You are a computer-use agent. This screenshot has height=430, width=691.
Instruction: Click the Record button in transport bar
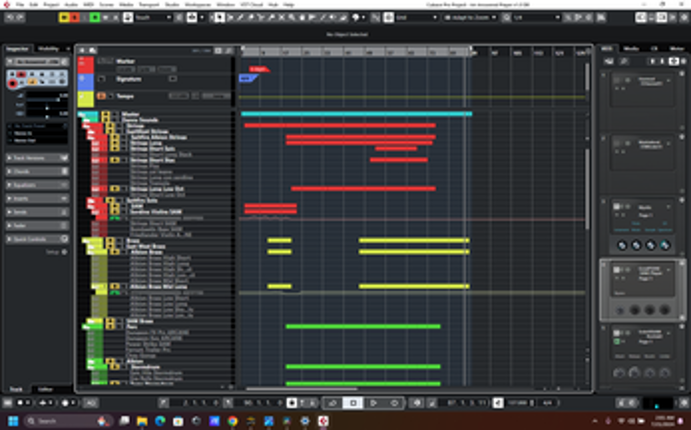pos(394,403)
